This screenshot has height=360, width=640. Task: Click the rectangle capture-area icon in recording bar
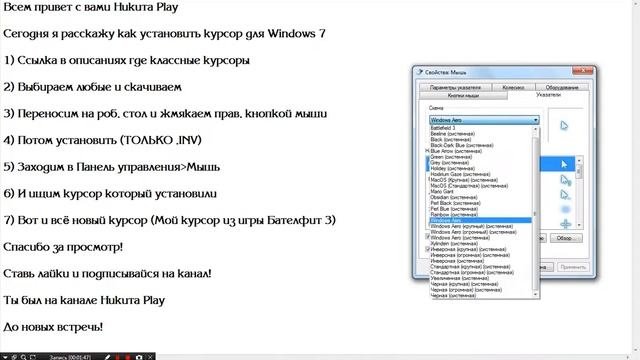(x=33, y=357)
